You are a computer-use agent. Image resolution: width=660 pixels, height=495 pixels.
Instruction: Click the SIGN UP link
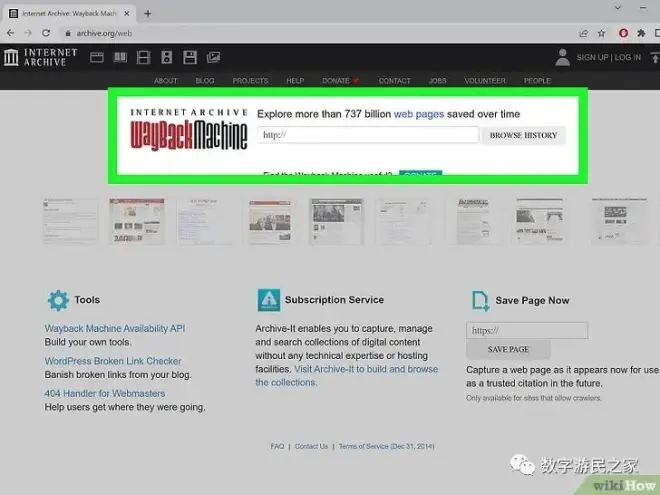pos(592,57)
